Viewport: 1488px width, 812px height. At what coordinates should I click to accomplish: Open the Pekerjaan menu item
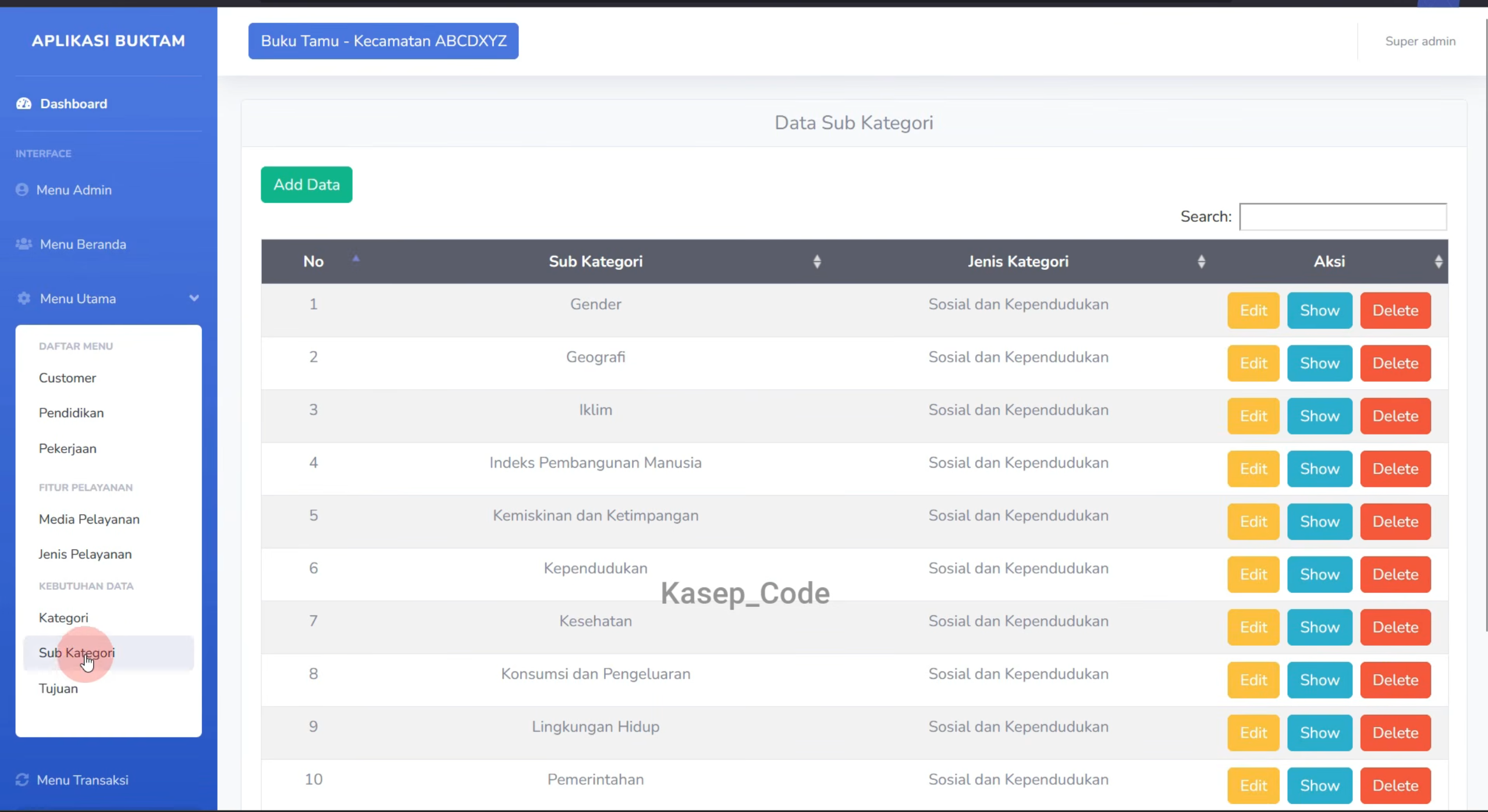68,448
